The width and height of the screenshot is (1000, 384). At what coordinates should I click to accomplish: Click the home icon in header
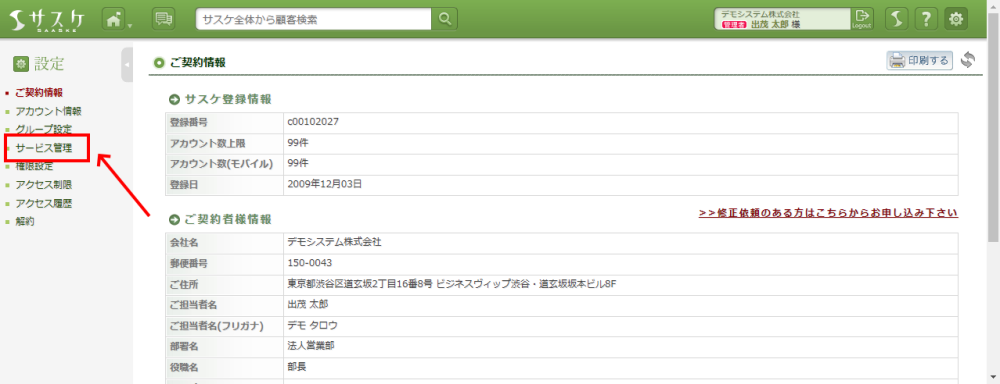tap(113, 19)
